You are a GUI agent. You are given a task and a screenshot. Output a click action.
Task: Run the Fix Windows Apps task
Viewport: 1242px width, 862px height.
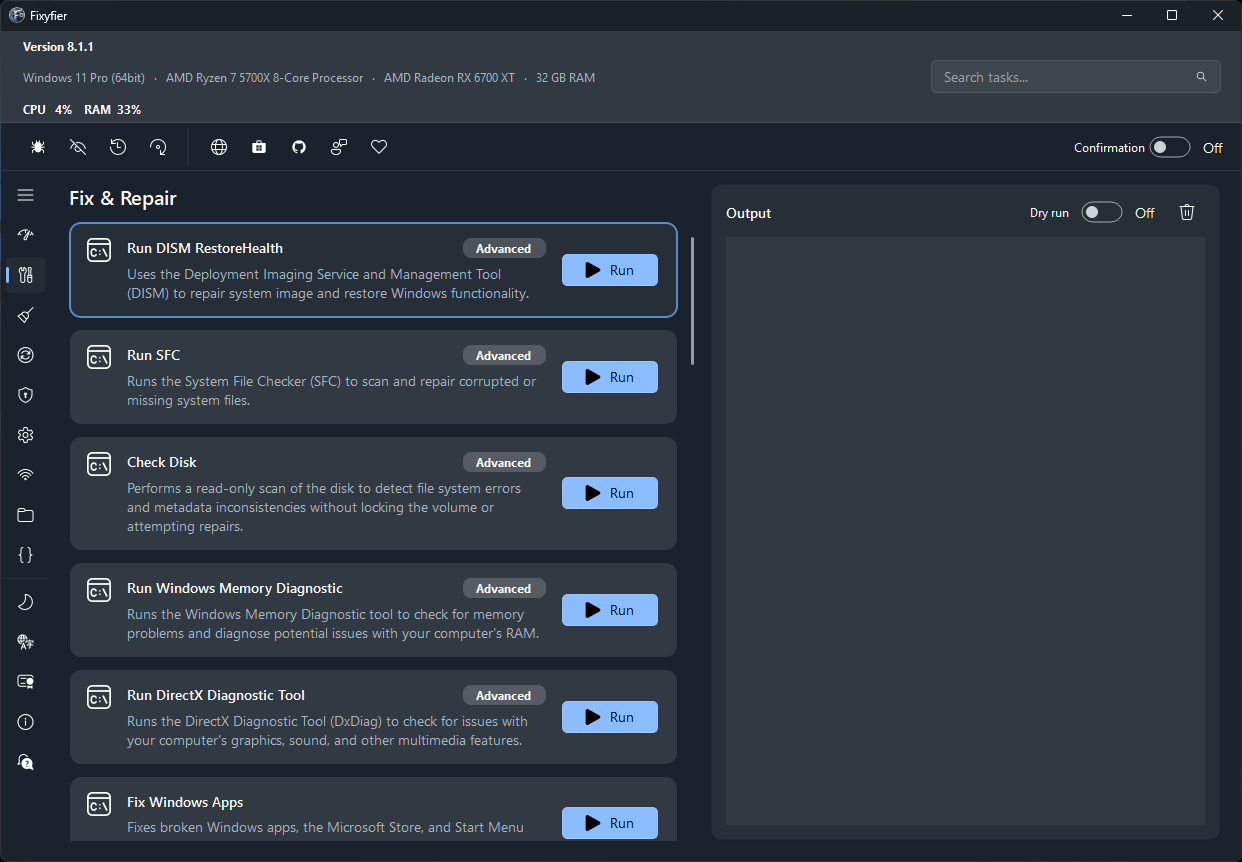(x=610, y=823)
